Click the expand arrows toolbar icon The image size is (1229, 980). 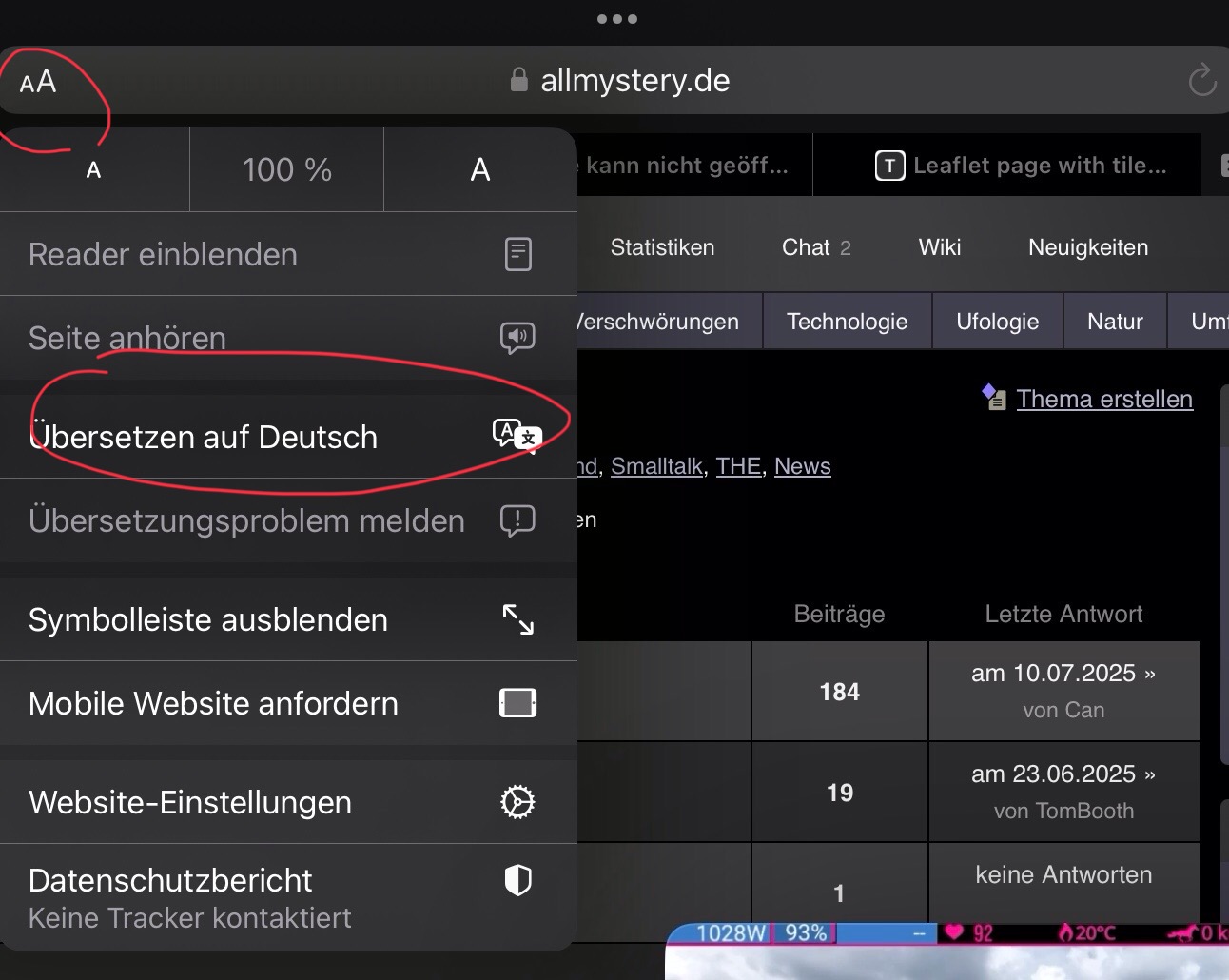(517, 619)
